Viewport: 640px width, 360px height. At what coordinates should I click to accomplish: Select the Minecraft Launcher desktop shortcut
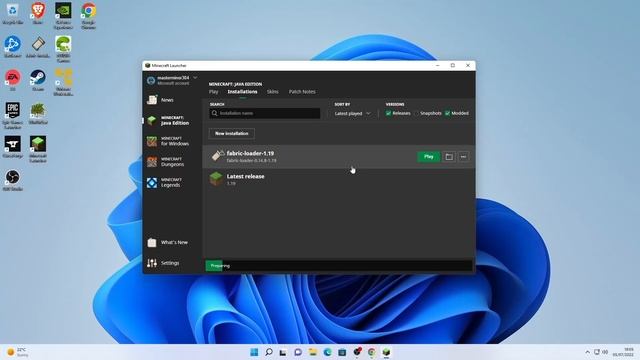[38, 149]
